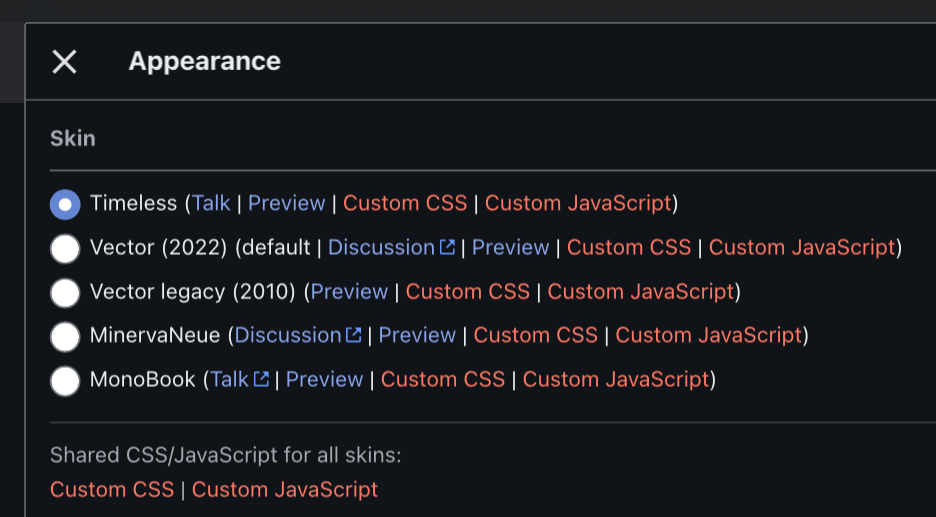Viewport: 936px width, 517px height.
Task: Open Custom JavaScript for Vector legacy
Action: [x=641, y=291]
